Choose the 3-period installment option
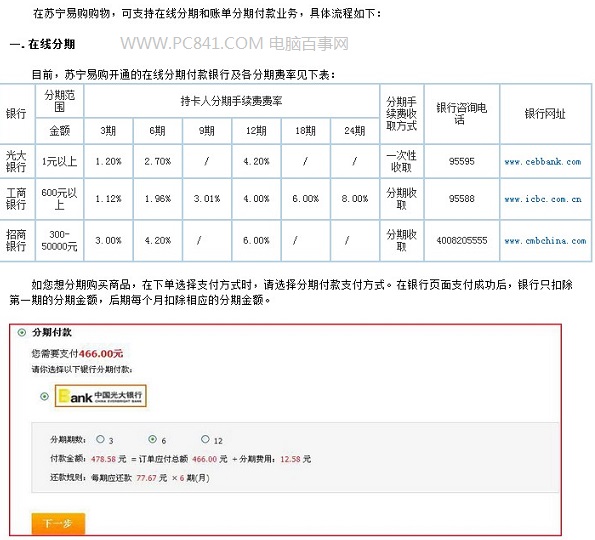This screenshot has height=540, width=595. pos(100,439)
